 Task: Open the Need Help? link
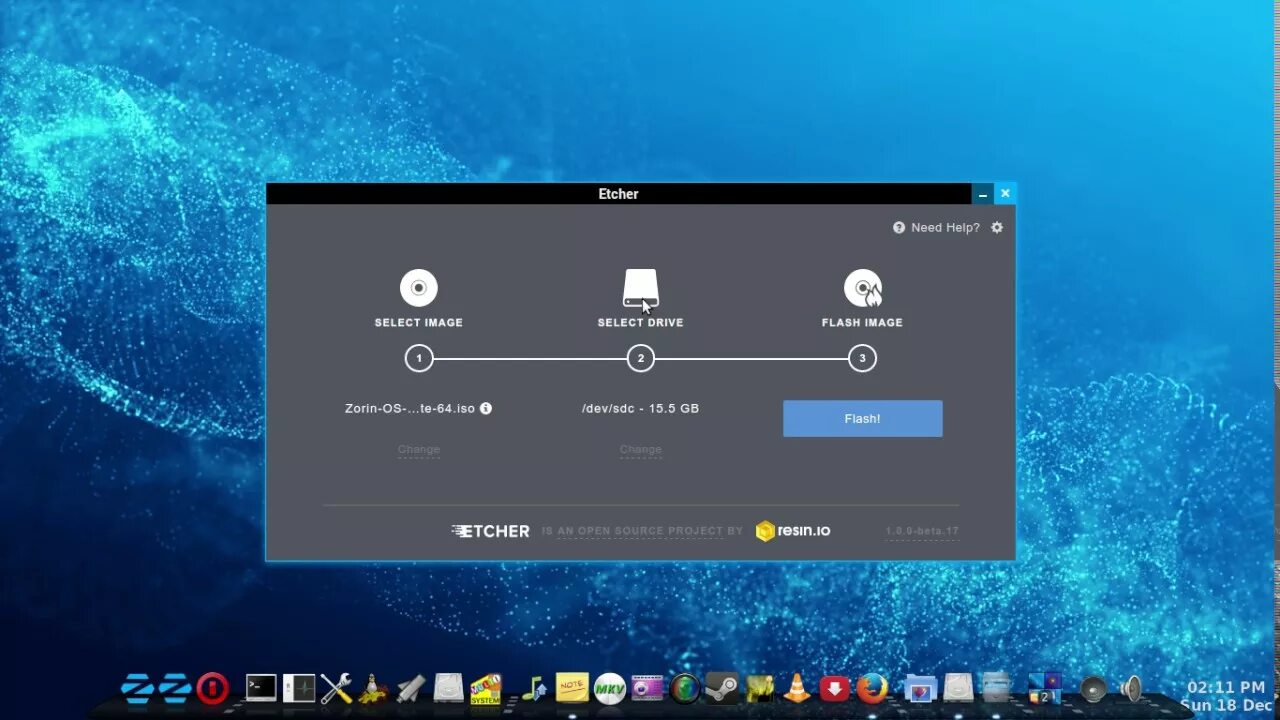pos(945,228)
